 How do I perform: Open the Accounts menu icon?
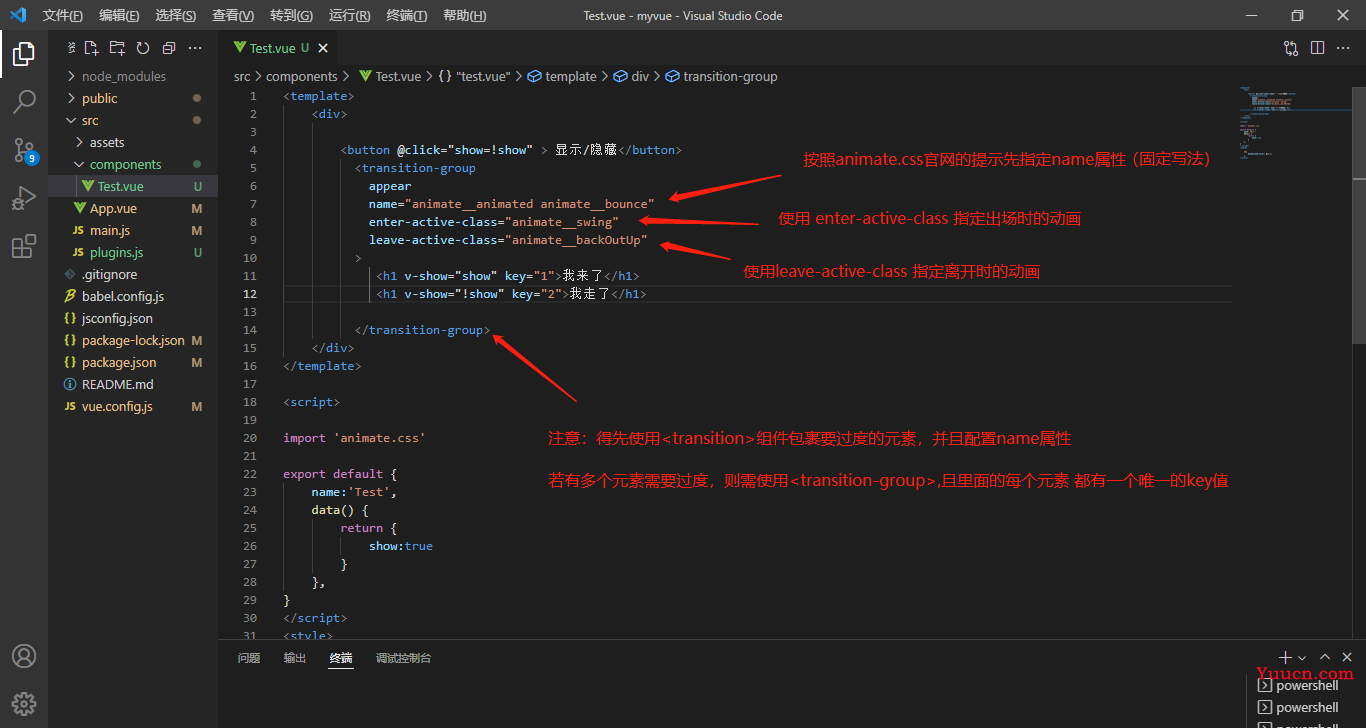pos(24,656)
